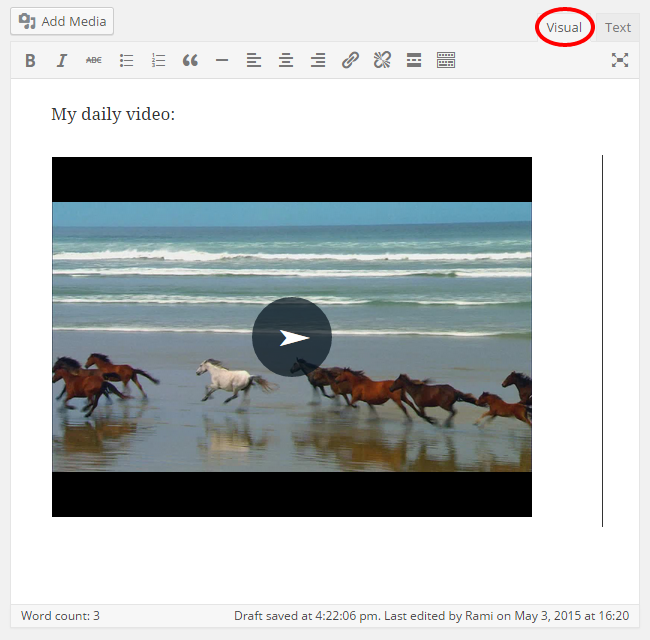Insert a bulleted list
This screenshot has height=640, width=650.
tap(126, 61)
